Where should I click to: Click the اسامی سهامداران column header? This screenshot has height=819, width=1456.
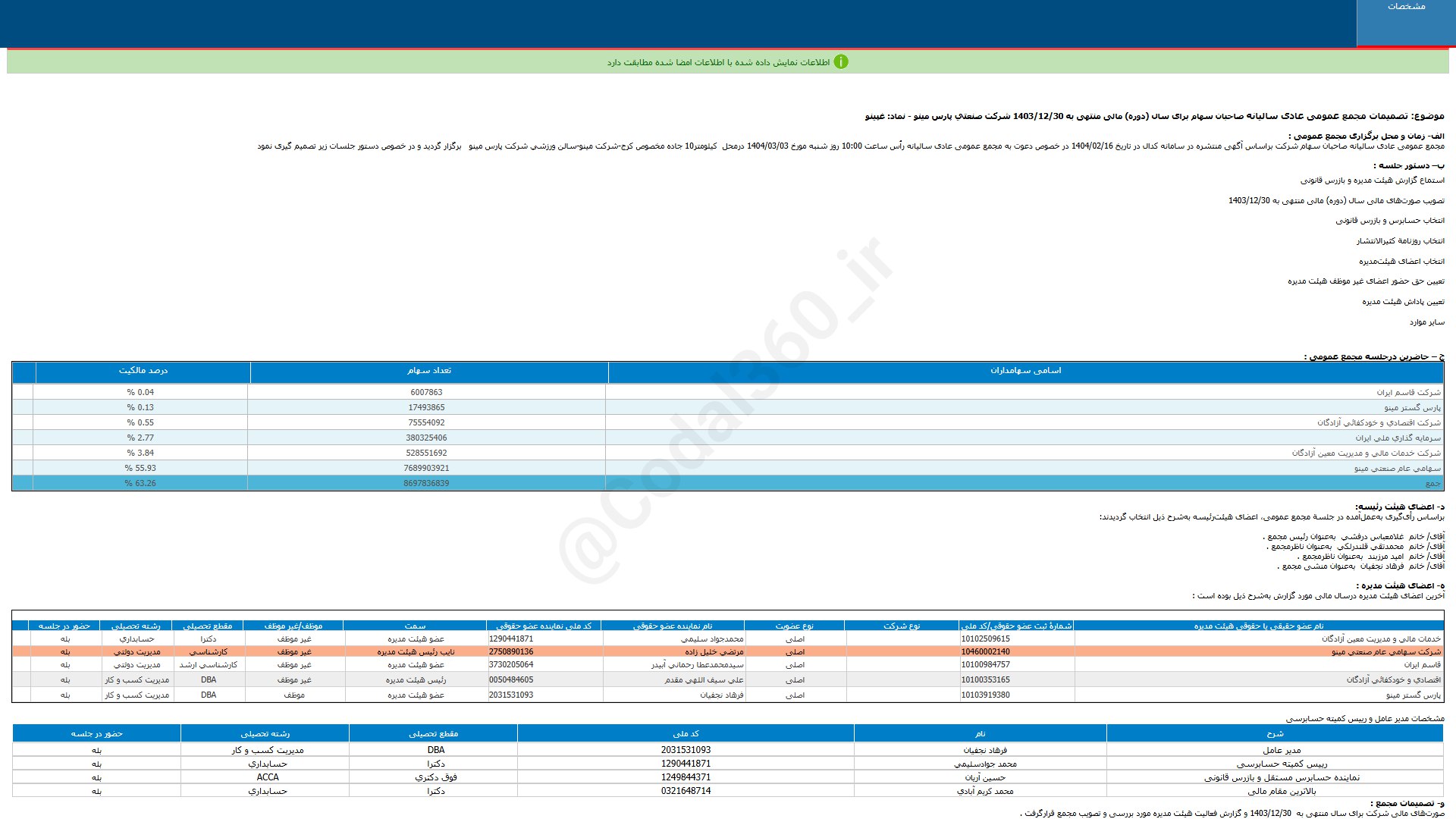(x=1025, y=371)
